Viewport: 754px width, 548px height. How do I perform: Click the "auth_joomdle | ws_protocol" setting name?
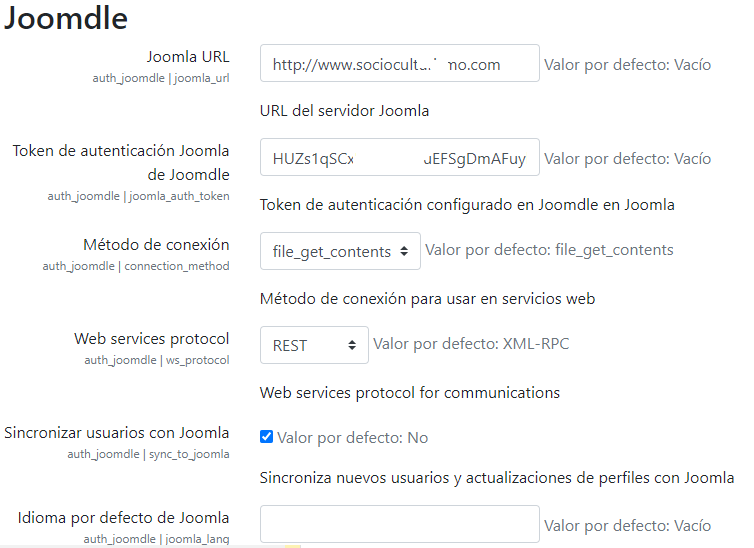point(157,360)
